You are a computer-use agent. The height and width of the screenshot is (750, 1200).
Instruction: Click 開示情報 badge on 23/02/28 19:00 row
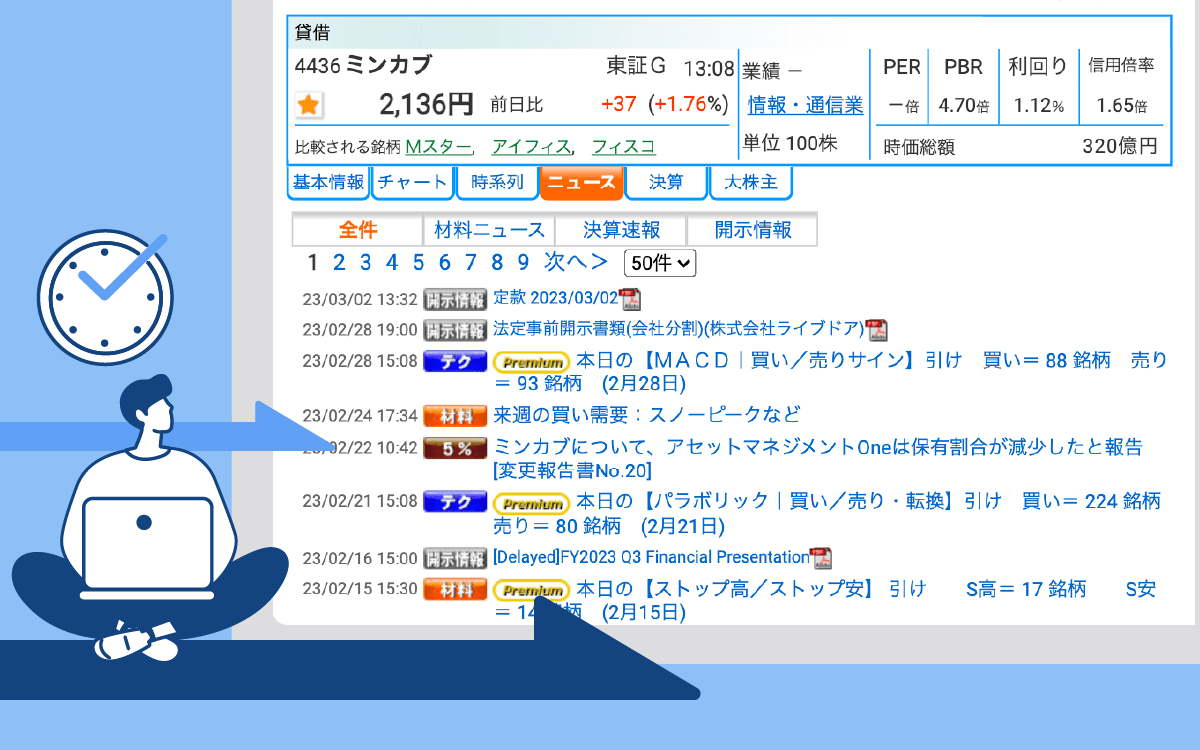455,330
